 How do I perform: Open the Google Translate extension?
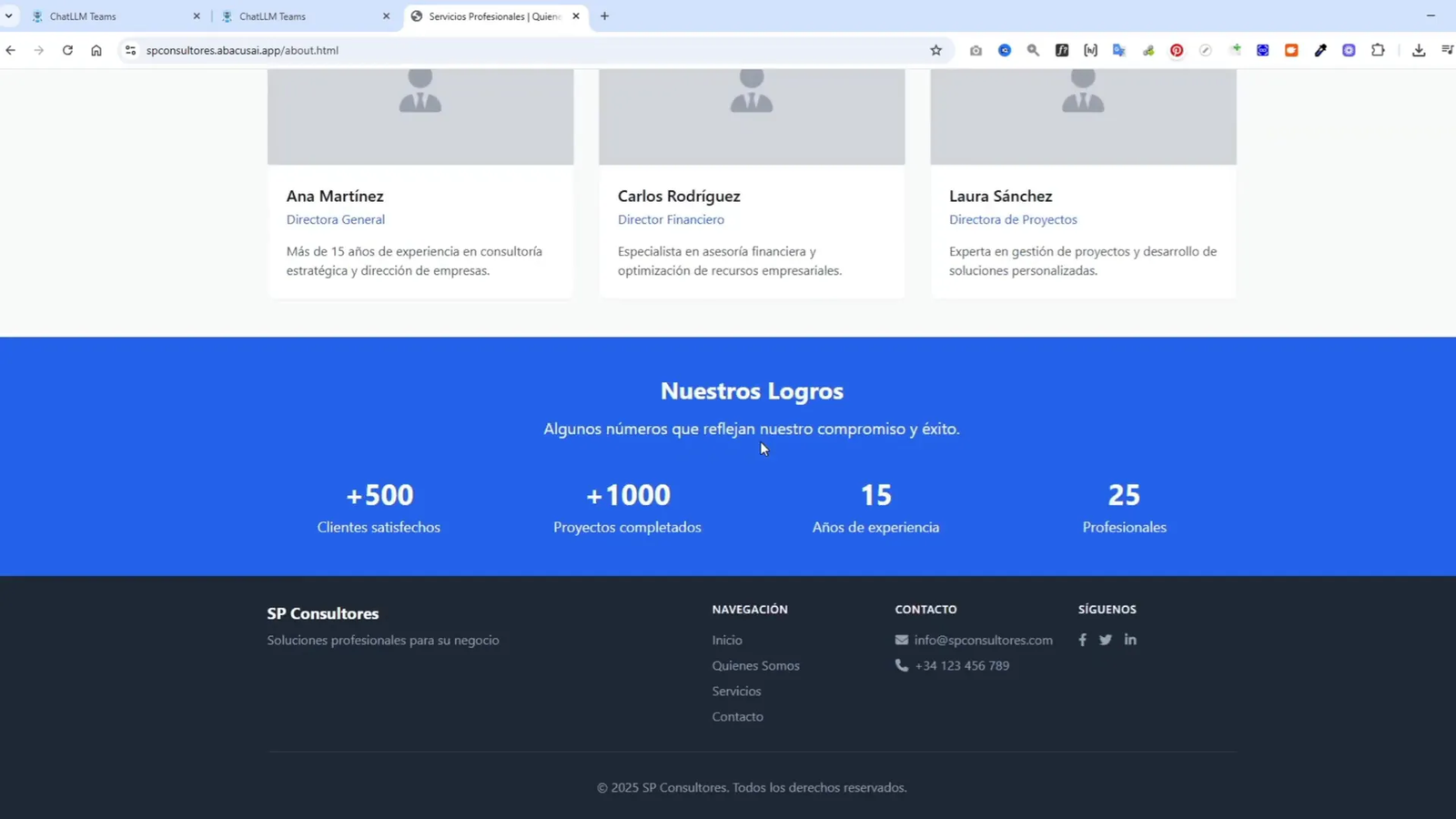1119,50
